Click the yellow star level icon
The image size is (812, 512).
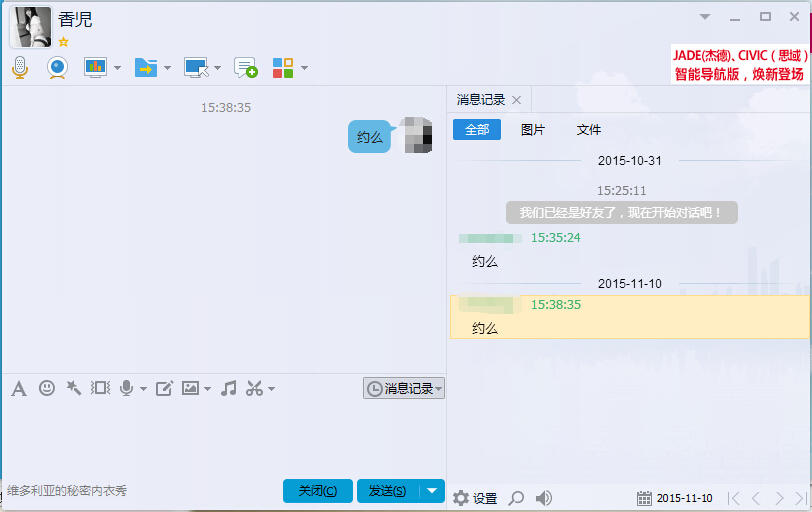pyautogui.click(x=63, y=42)
